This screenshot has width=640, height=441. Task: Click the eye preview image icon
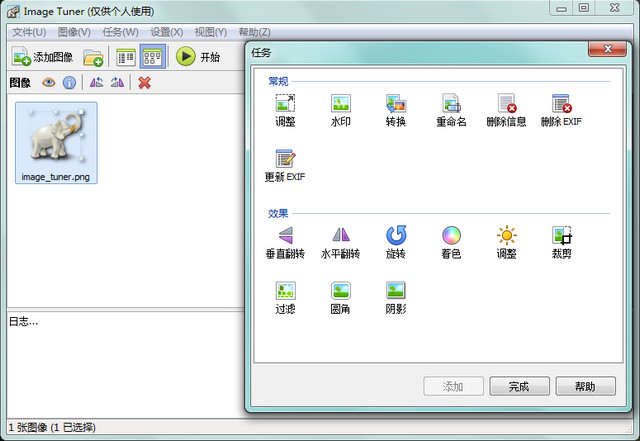click(x=49, y=83)
